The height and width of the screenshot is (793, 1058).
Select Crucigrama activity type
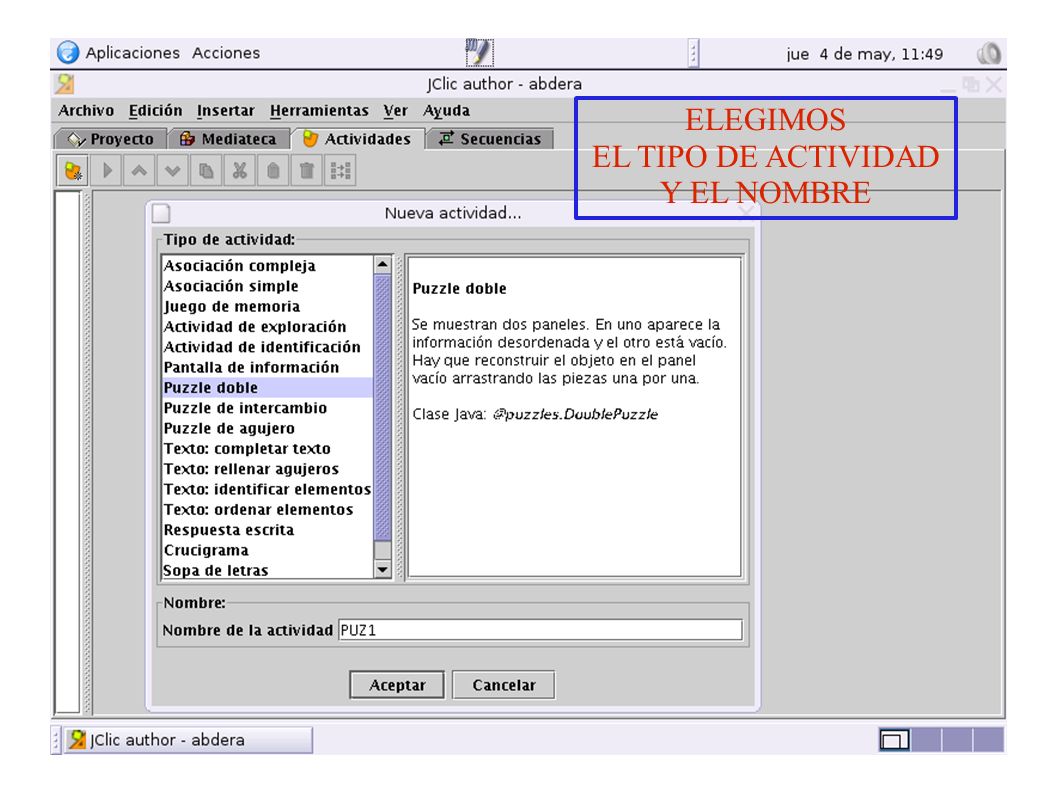(x=267, y=550)
